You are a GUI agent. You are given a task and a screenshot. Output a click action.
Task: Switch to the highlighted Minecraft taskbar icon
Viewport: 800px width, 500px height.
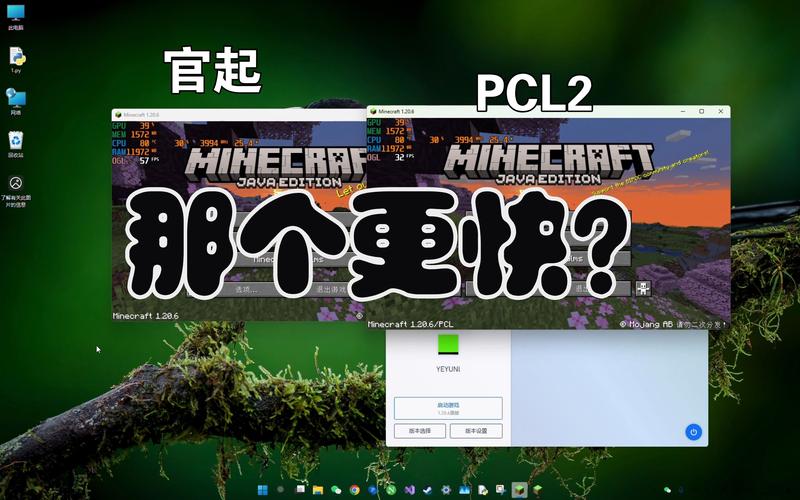tap(519, 490)
